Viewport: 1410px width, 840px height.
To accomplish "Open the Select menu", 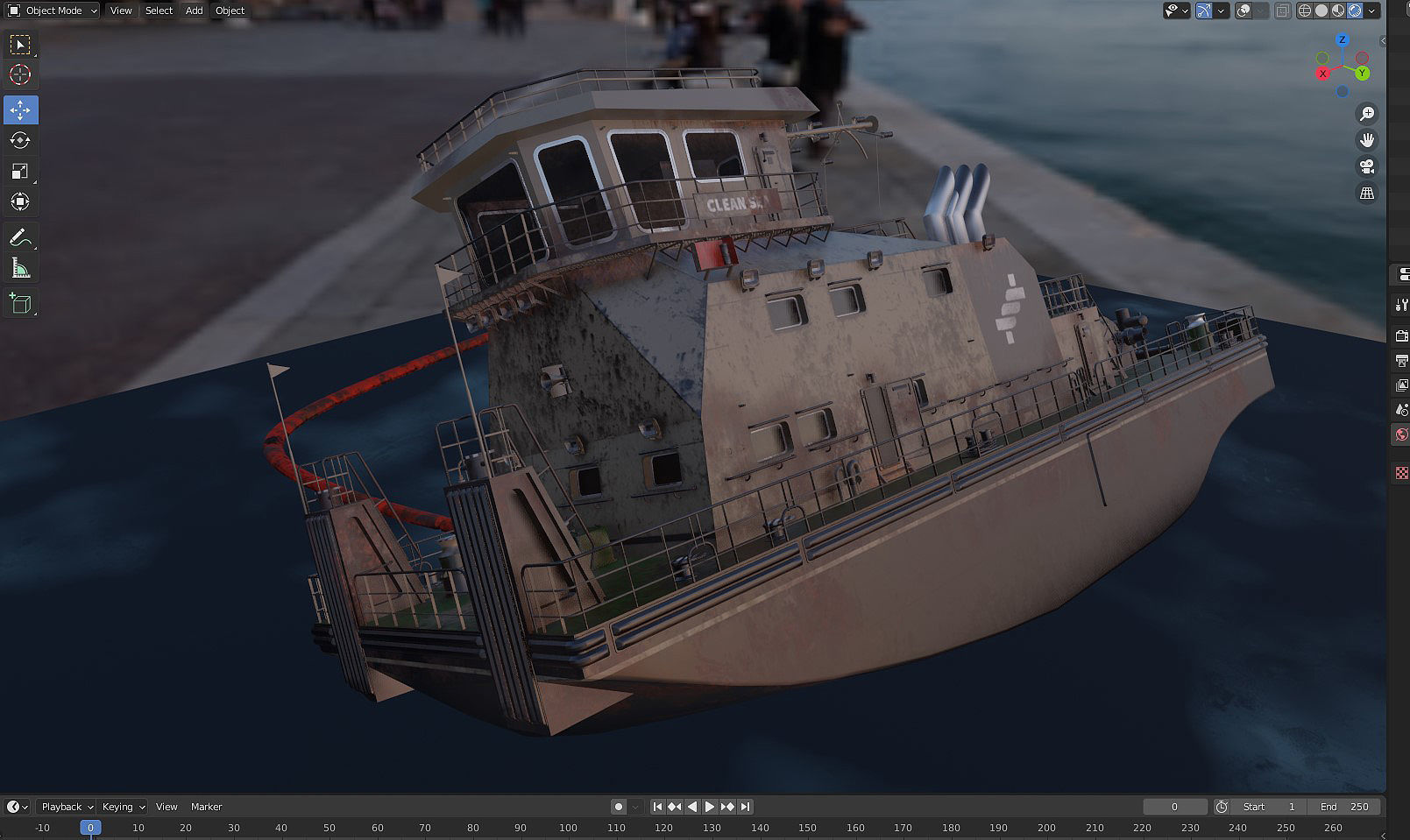I will click(159, 11).
